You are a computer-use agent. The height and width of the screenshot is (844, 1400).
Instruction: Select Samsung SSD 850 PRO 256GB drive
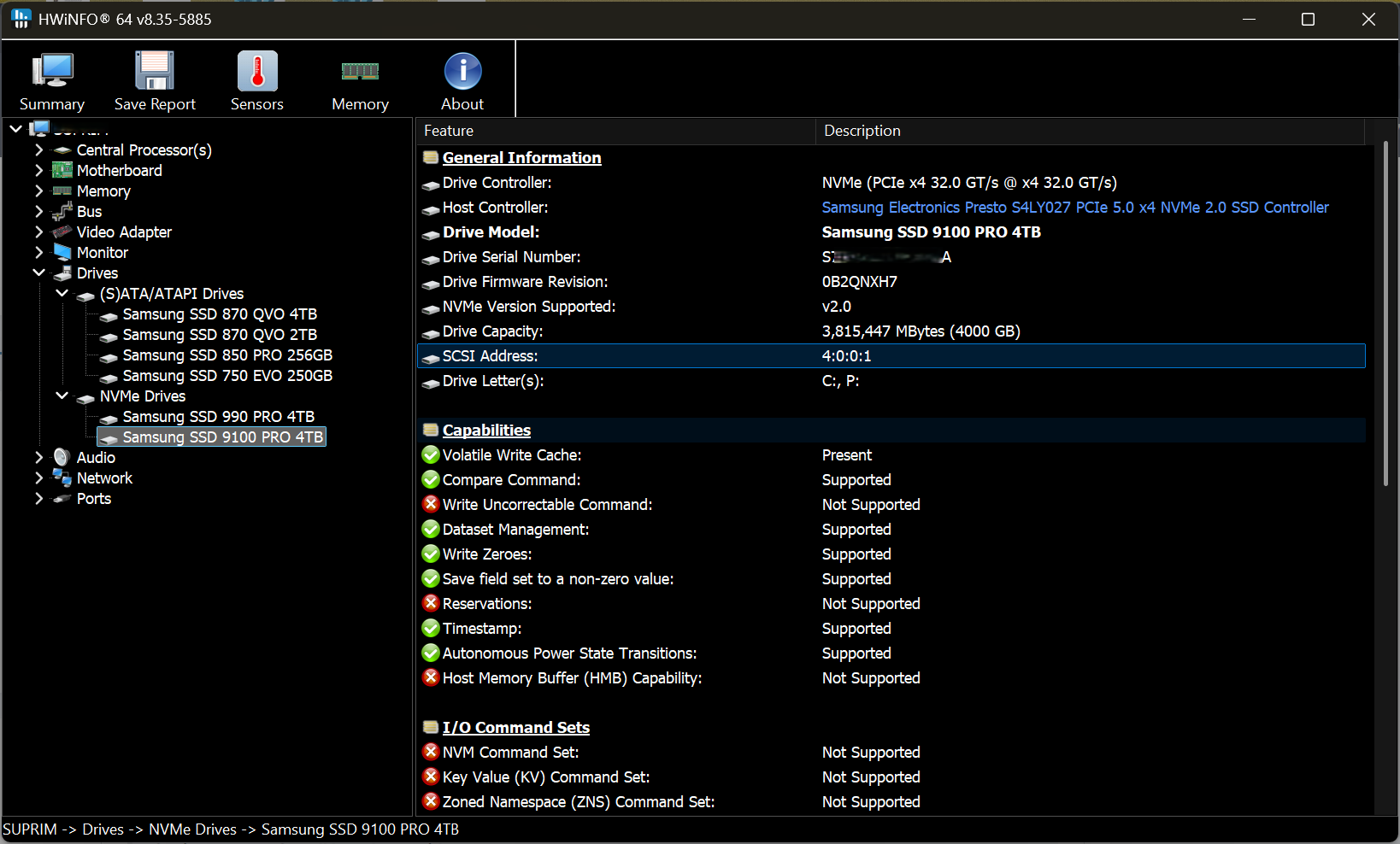coord(226,355)
